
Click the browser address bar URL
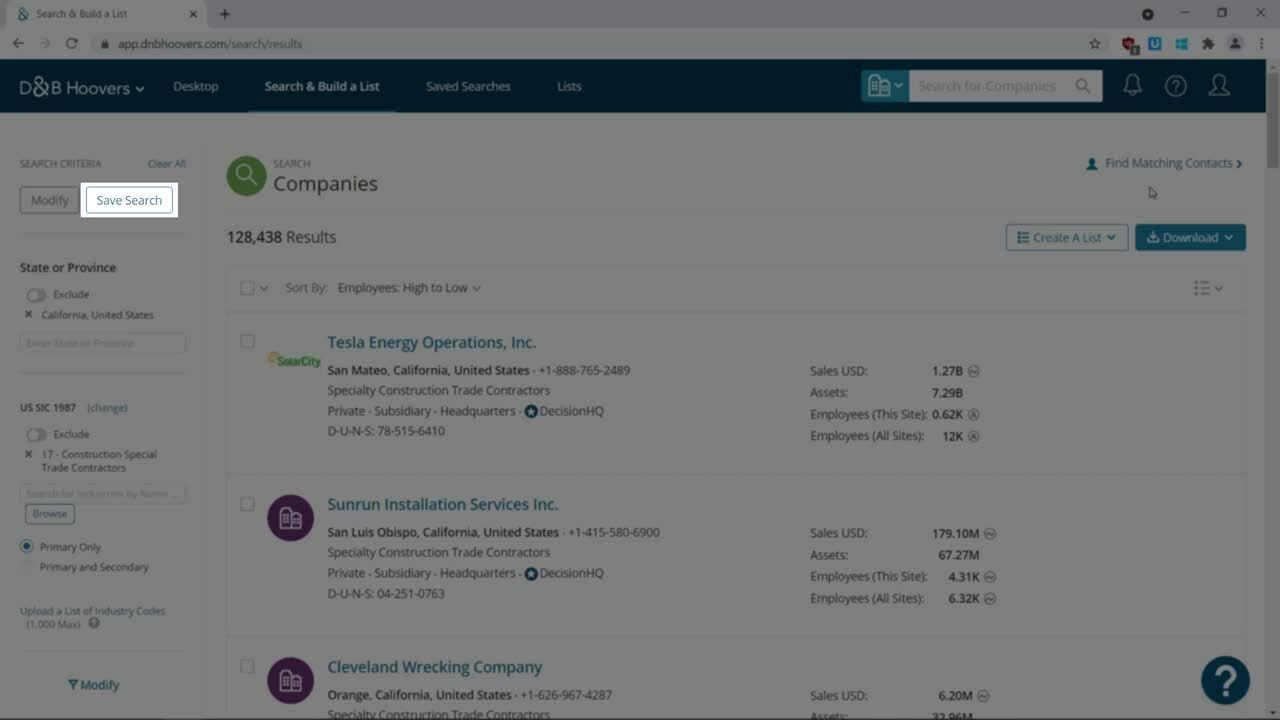[210, 44]
